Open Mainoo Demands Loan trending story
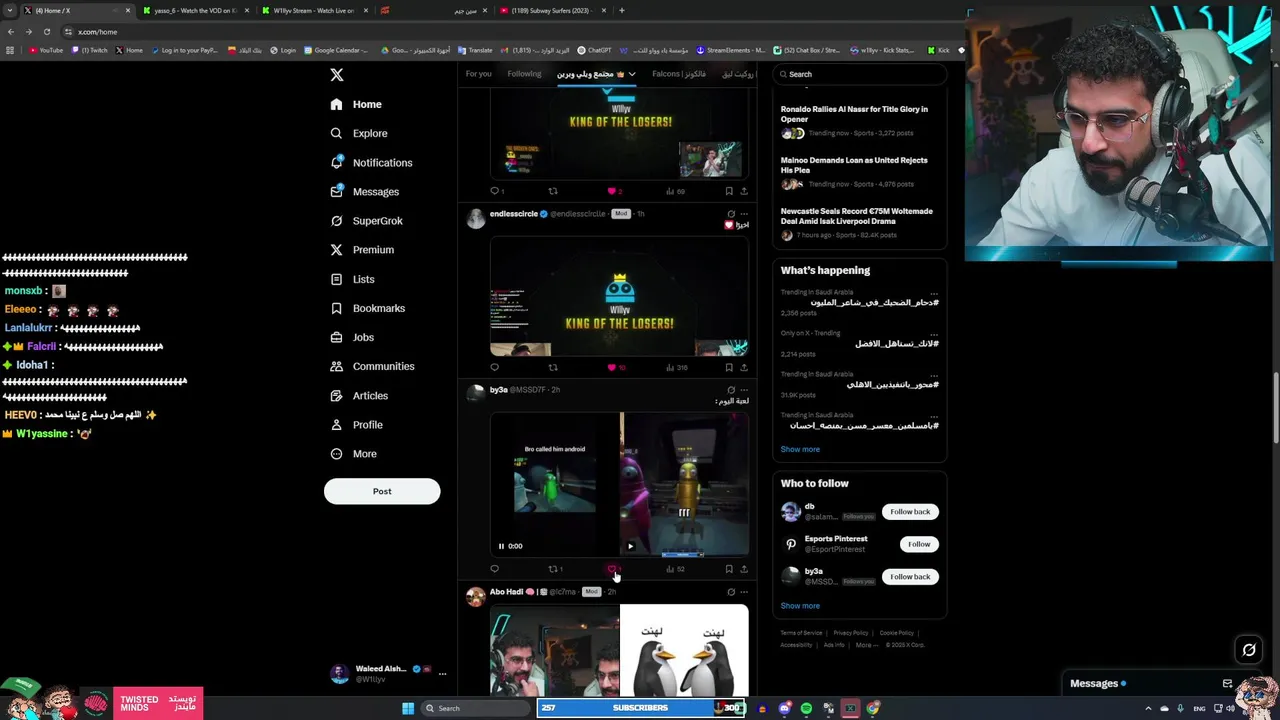1280x720 pixels. point(859,172)
